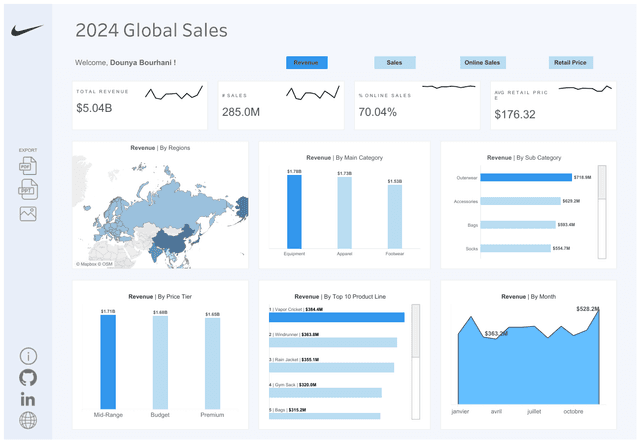Click the Mapbox OSM attribution

pos(94,264)
